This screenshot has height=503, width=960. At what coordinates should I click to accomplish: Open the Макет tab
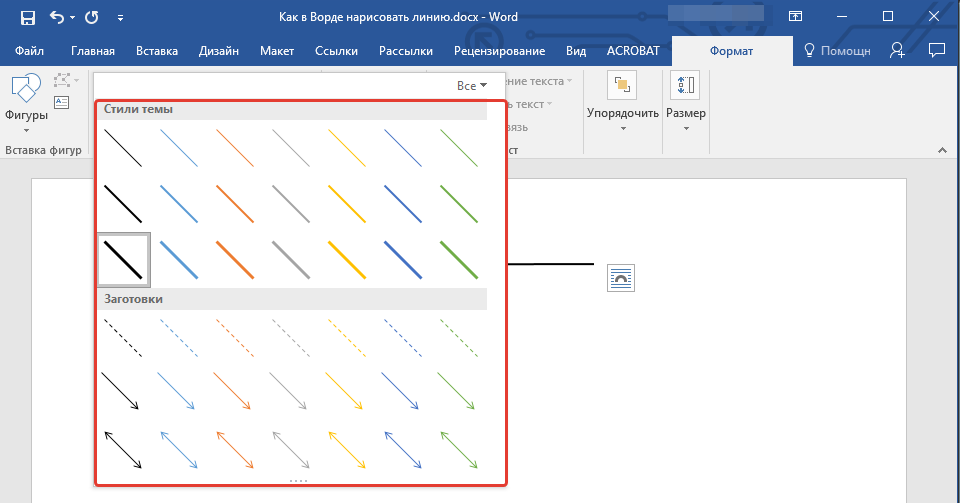click(x=277, y=51)
